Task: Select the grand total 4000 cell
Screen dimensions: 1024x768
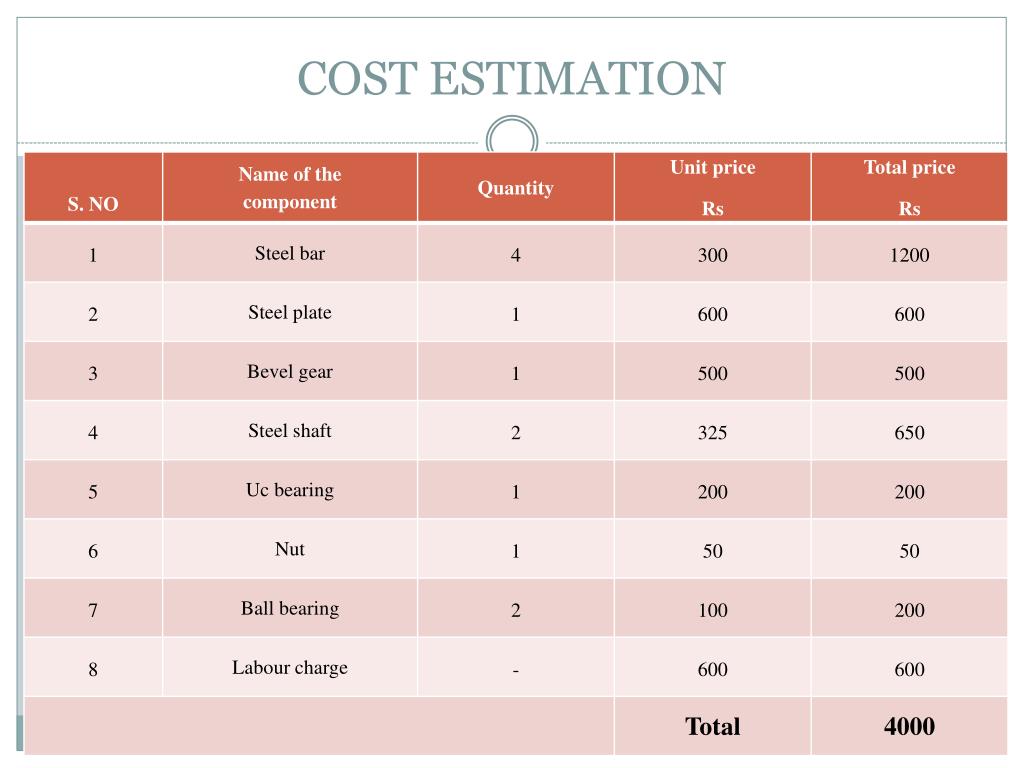Action: point(909,727)
